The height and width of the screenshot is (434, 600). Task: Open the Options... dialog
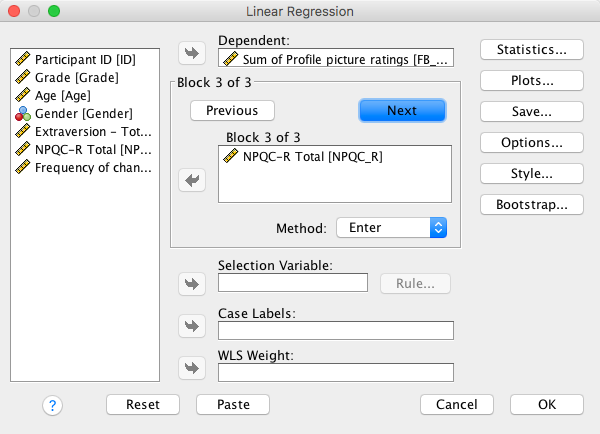click(x=532, y=142)
